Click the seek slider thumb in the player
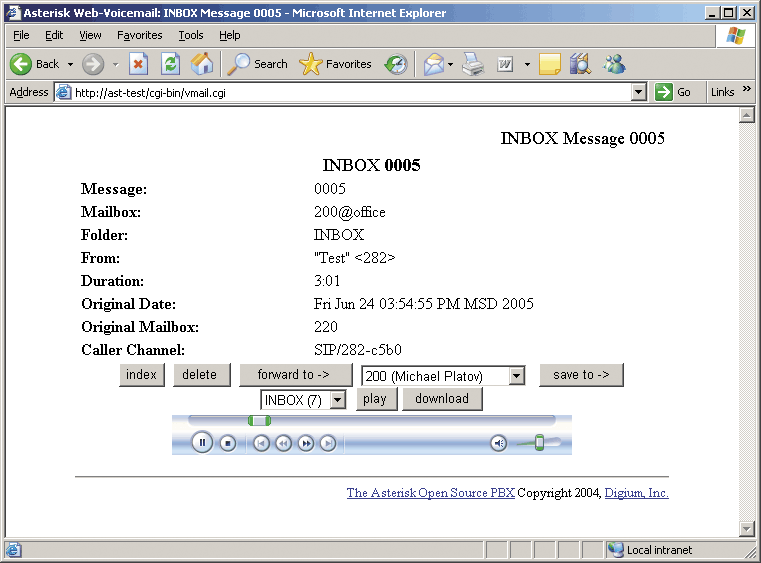The image size is (761, 563). [259, 420]
